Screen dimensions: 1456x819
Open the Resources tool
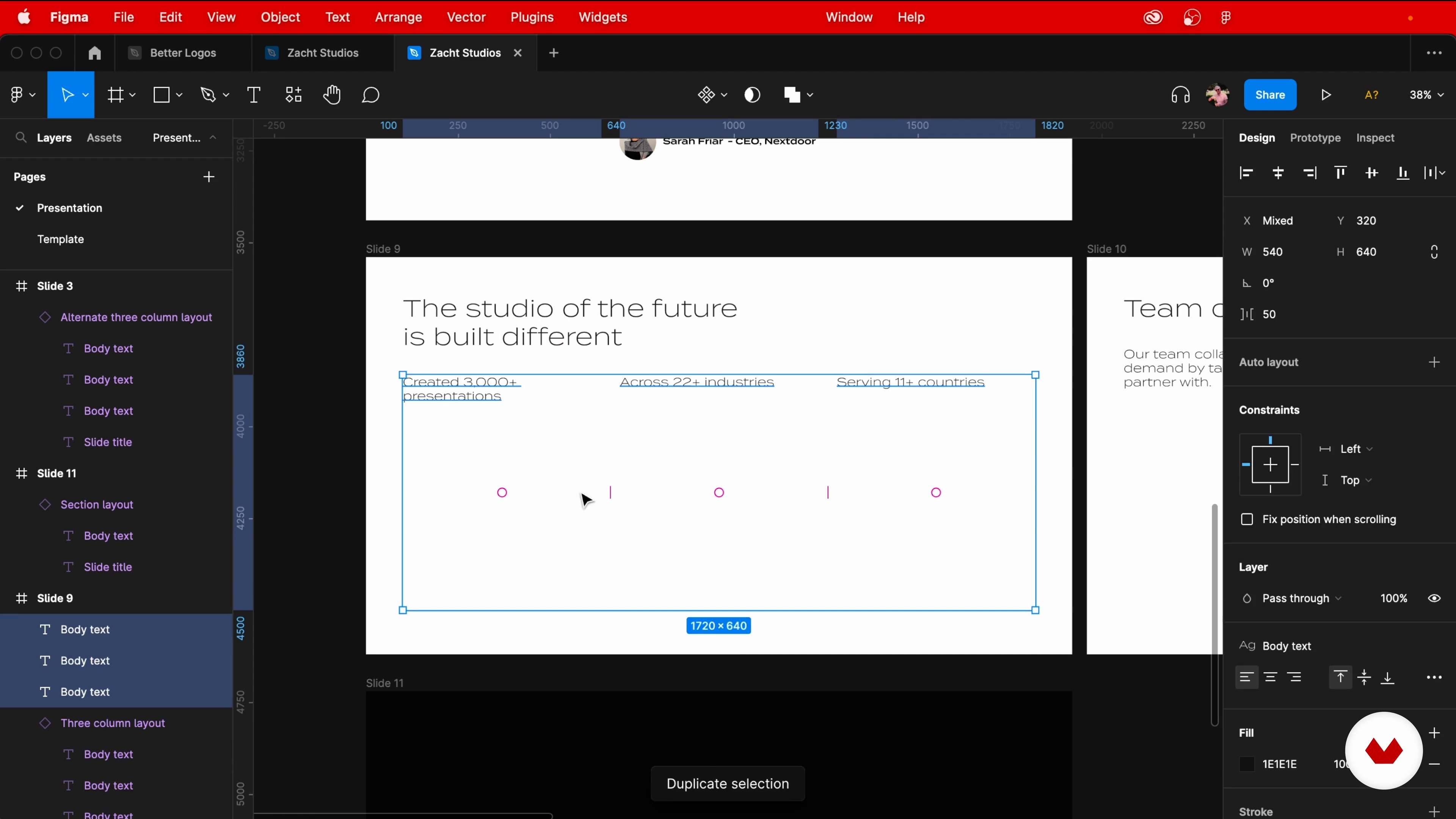[293, 95]
